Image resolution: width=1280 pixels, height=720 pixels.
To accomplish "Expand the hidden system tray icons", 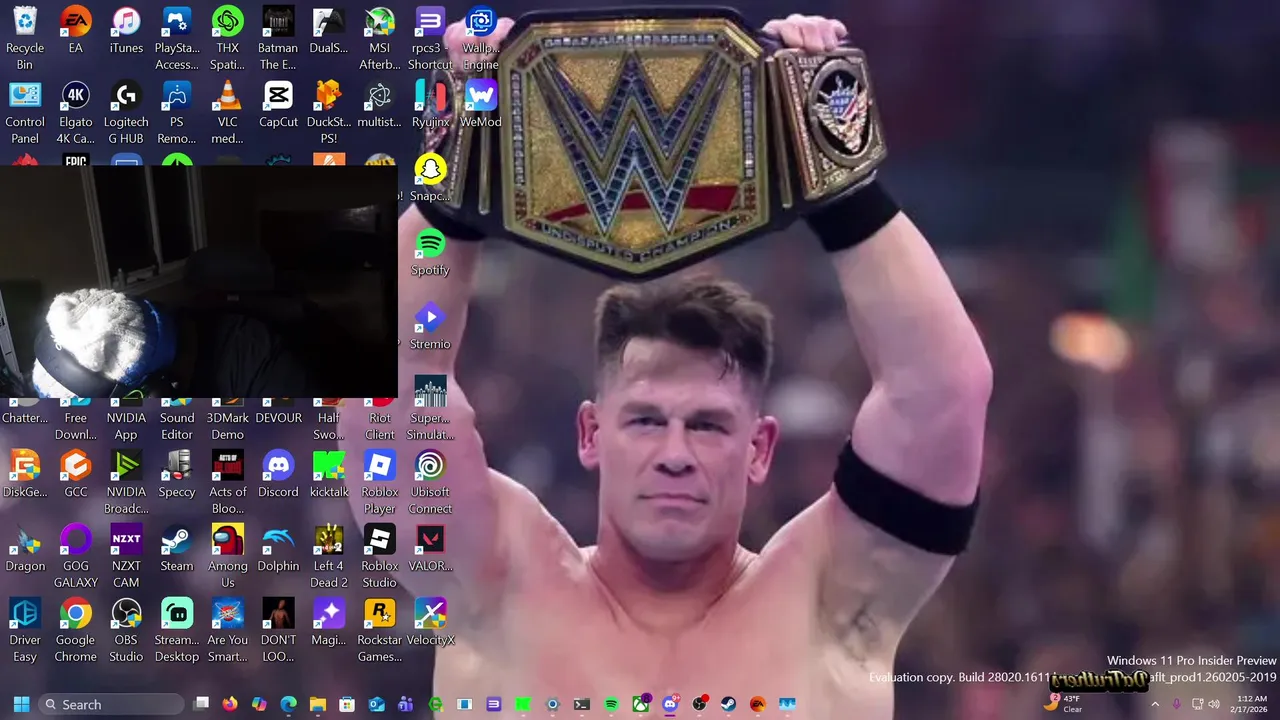I will (x=1155, y=704).
